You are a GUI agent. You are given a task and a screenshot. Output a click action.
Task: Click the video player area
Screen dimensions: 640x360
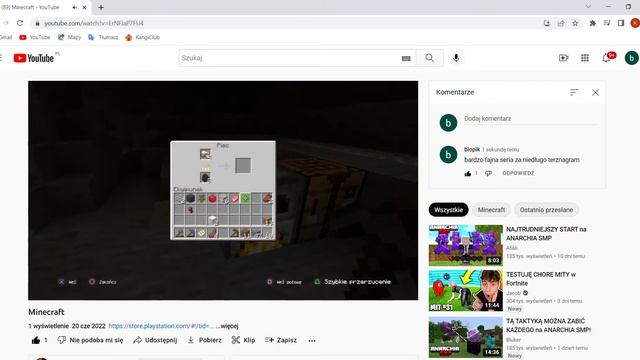click(223, 190)
